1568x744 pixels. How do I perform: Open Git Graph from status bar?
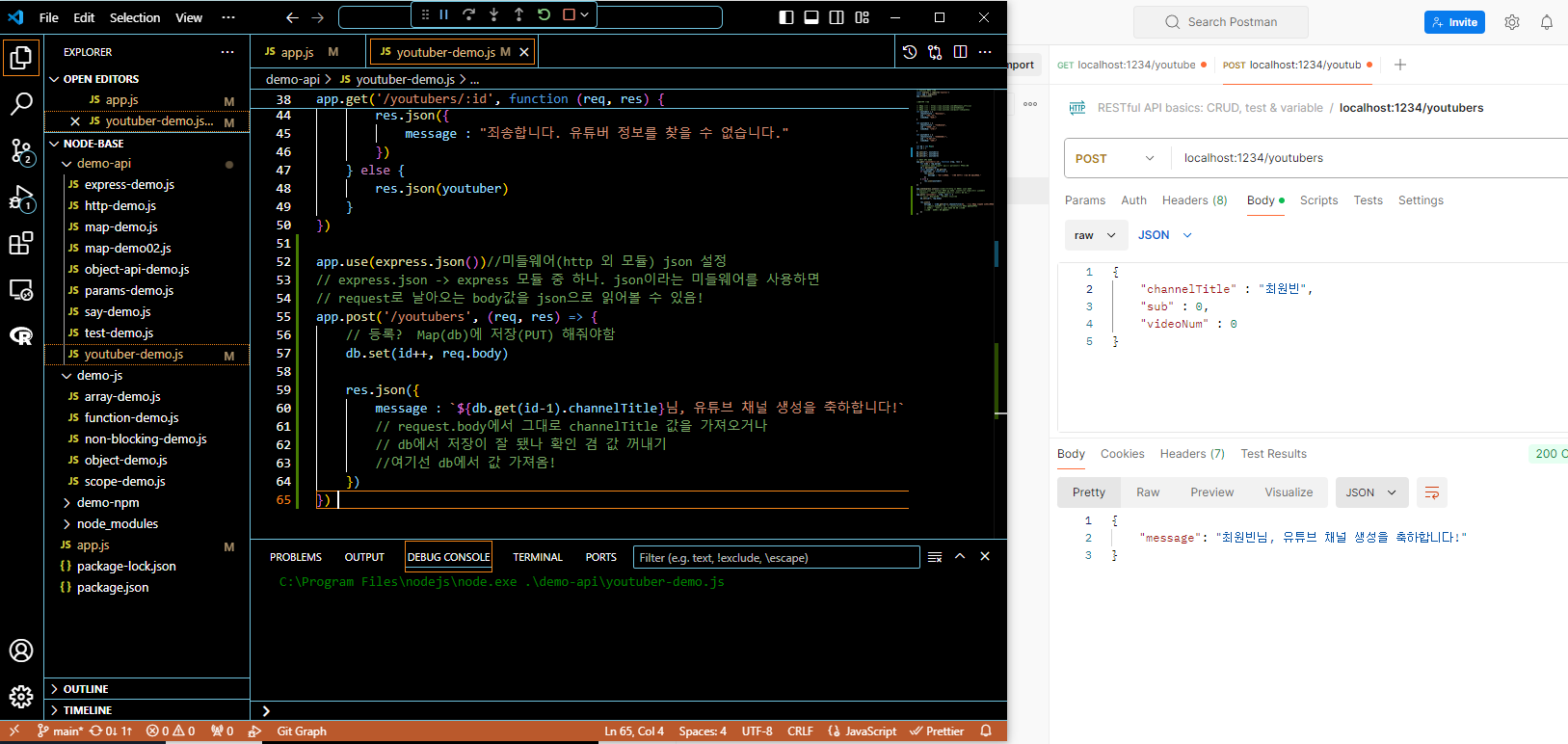pos(302,731)
